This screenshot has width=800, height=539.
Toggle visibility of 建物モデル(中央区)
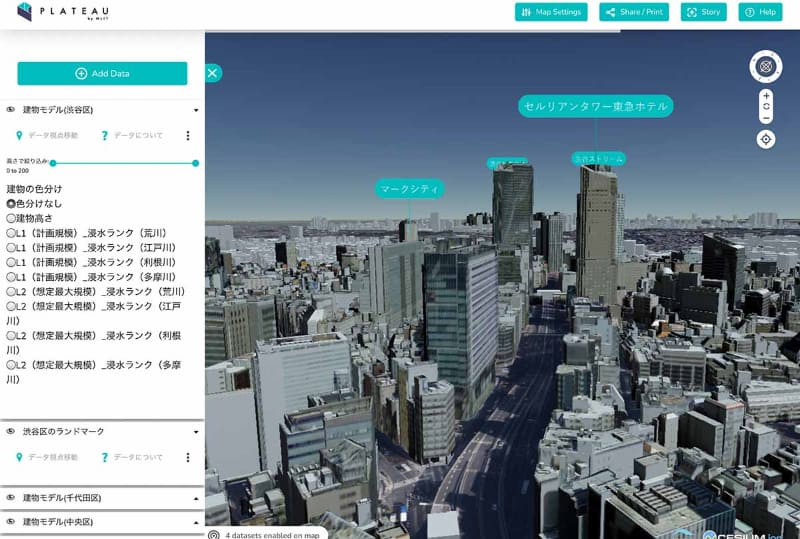point(10,522)
